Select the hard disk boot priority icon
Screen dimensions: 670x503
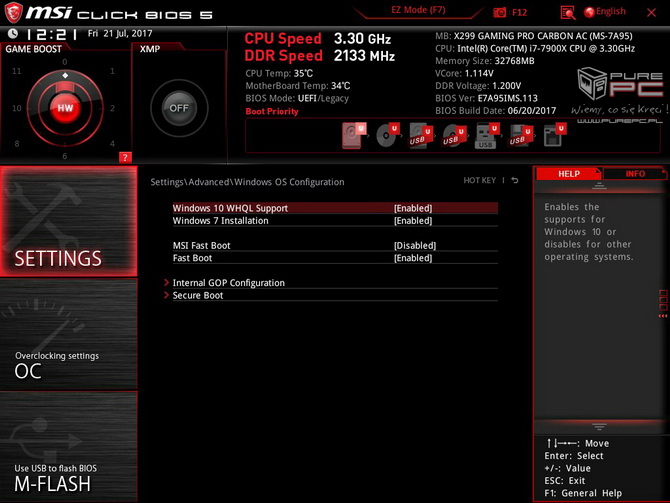tap(354, 135)
